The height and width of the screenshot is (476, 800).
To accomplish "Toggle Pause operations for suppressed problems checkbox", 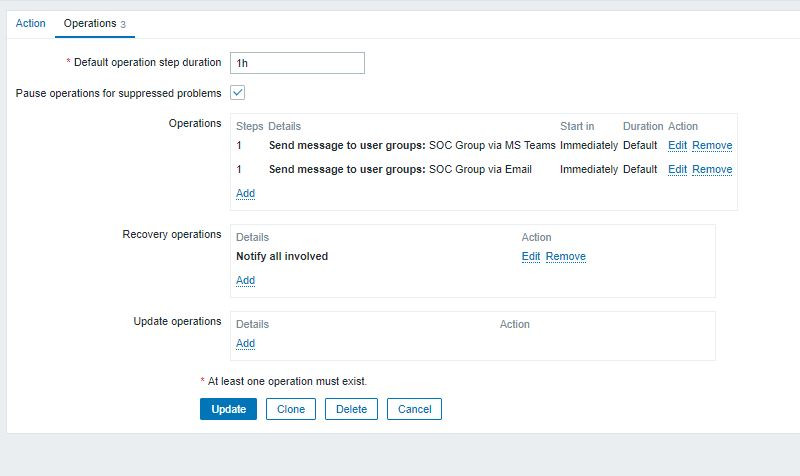I will tap(238, 93).
